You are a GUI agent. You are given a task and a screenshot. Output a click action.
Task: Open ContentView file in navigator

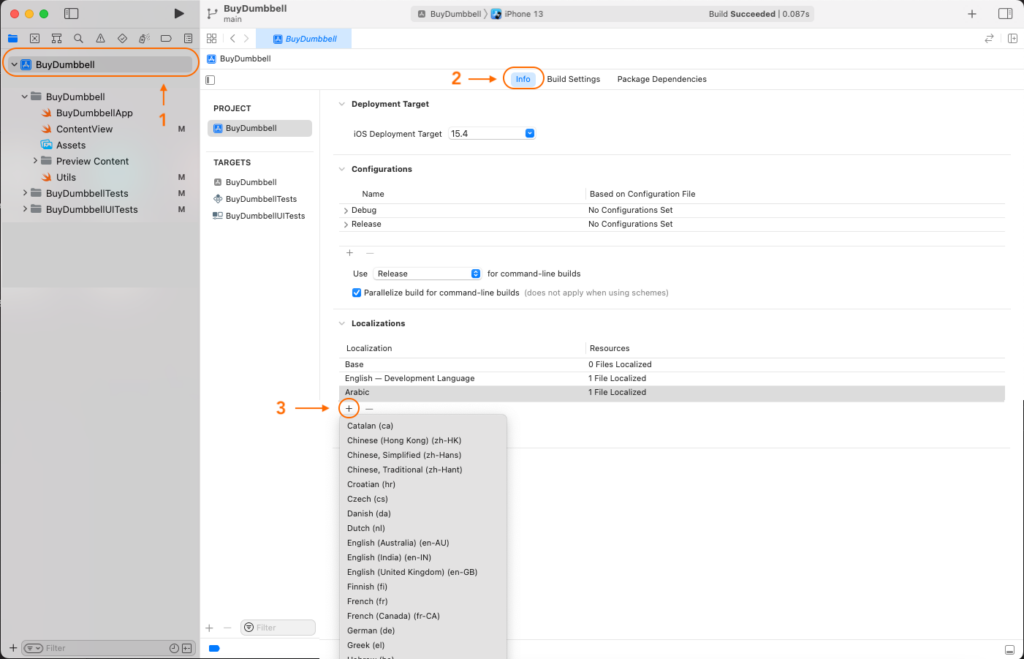click(x=84, y=129)
